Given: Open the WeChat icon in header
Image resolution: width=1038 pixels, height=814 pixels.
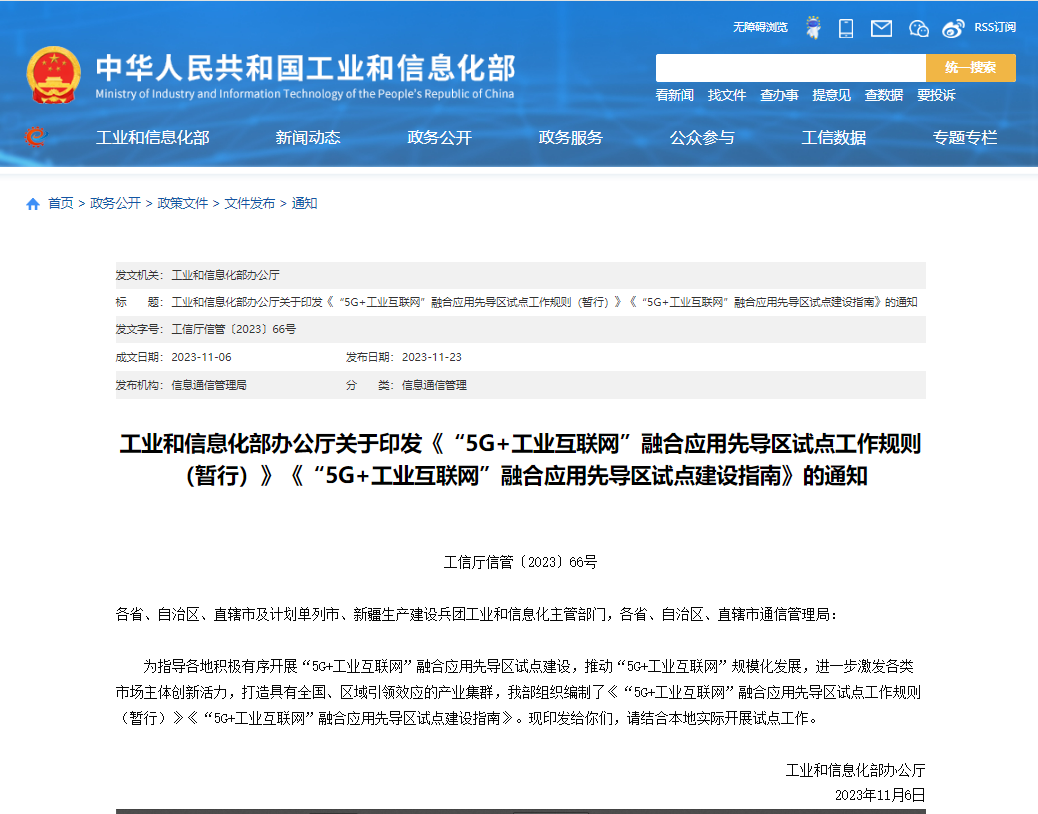Looking at the screenshot, I should point(918,28).
